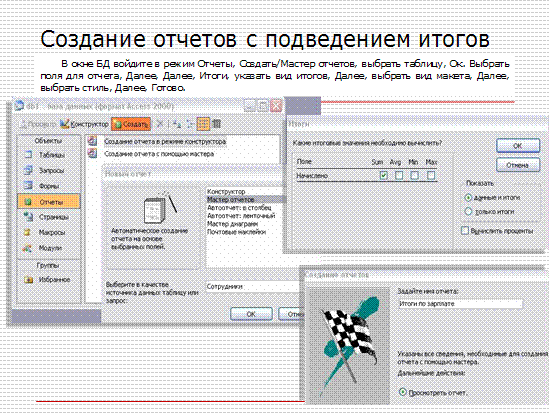Select Отчеты in the objects panel

point(48,202)
